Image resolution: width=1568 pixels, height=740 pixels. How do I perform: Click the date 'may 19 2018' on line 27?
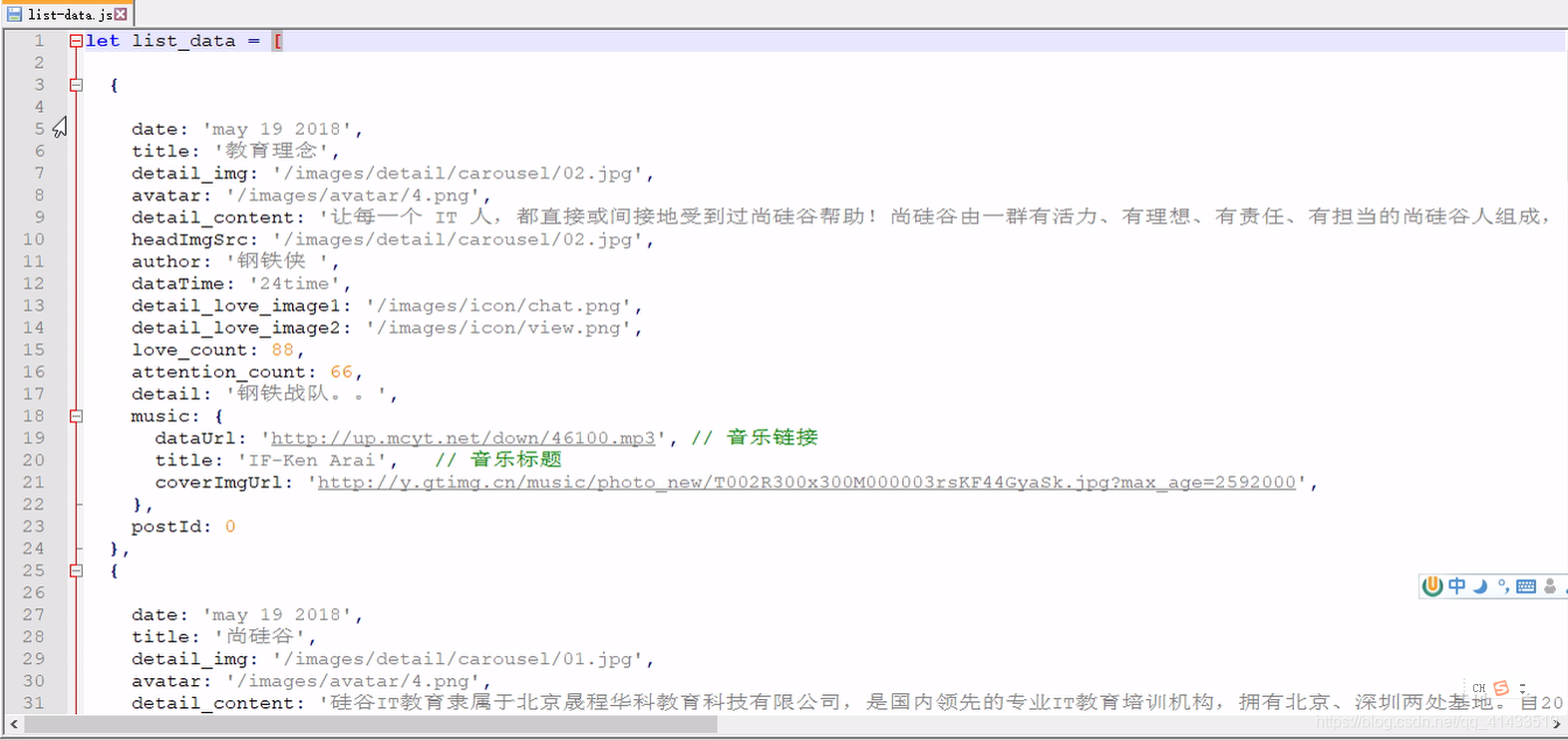(x=277, y=615)
